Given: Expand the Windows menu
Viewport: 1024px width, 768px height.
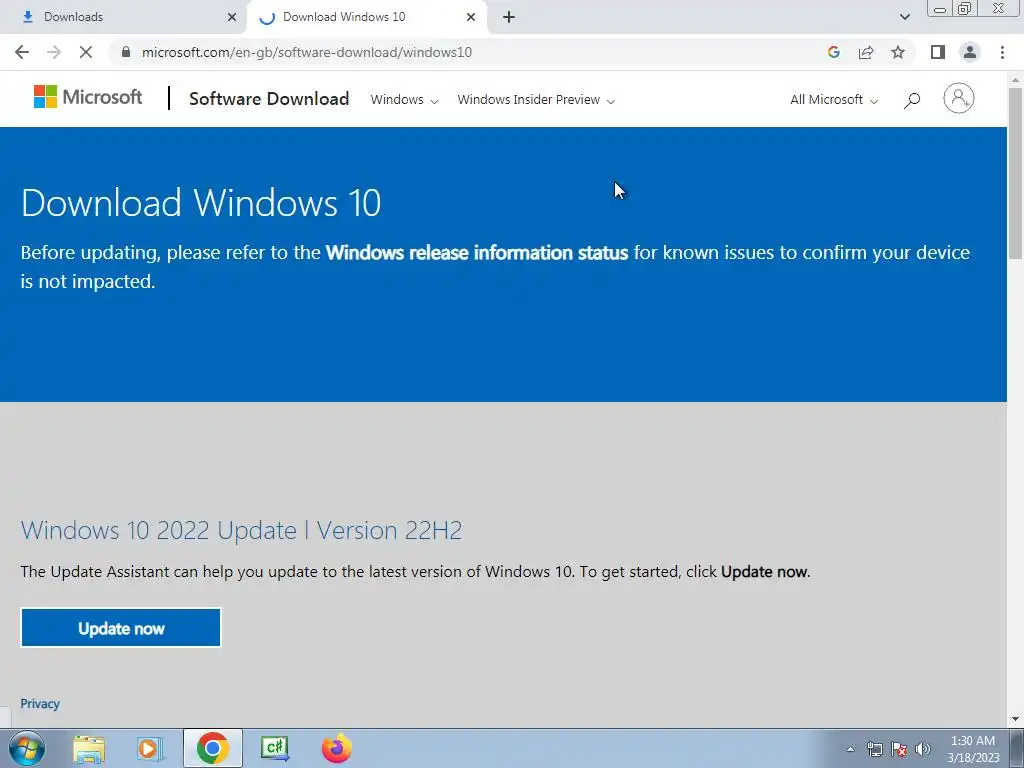Looking at the screenshot, I should pos(404,99).
